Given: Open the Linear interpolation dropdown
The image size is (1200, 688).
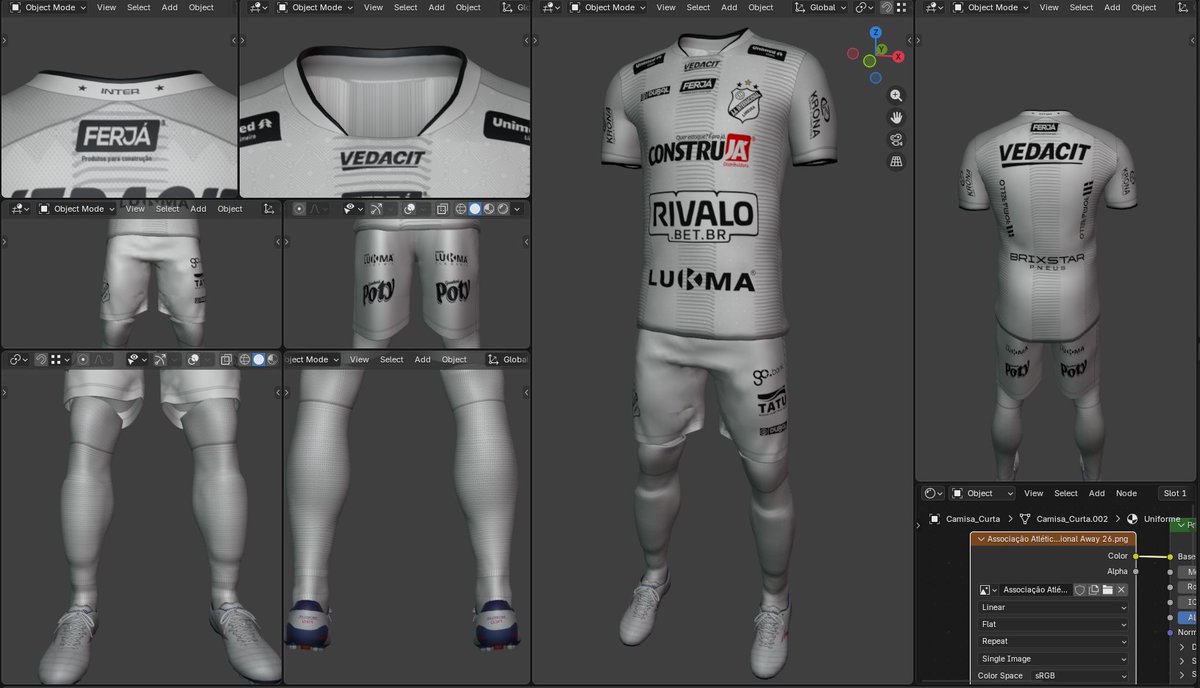Looking at the screenshot, I should [x=1054, y=607].
